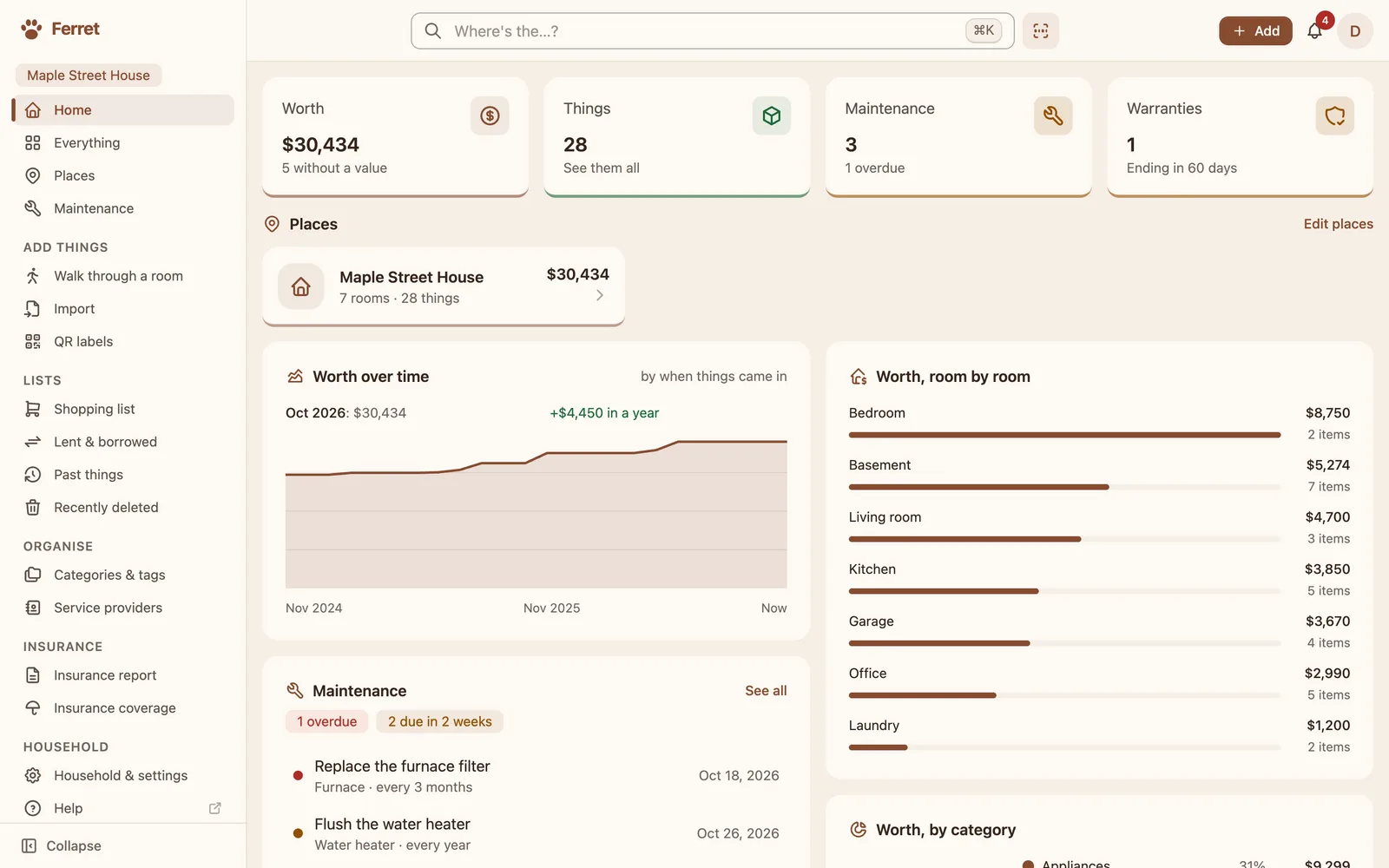Click the Bedroom worth bar
1389x868 pixels.
1064,435
